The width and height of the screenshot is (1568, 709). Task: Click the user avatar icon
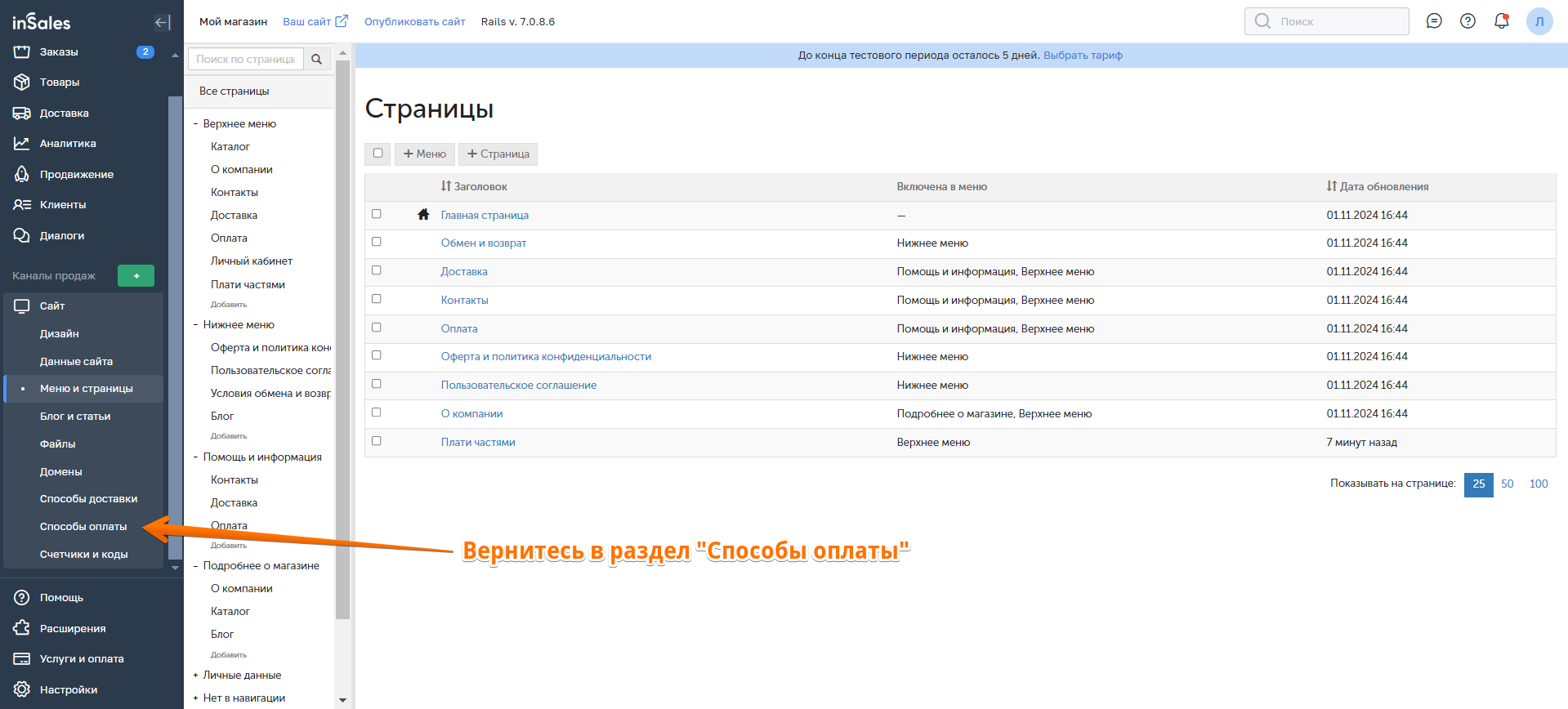(x=1539, y=21)
